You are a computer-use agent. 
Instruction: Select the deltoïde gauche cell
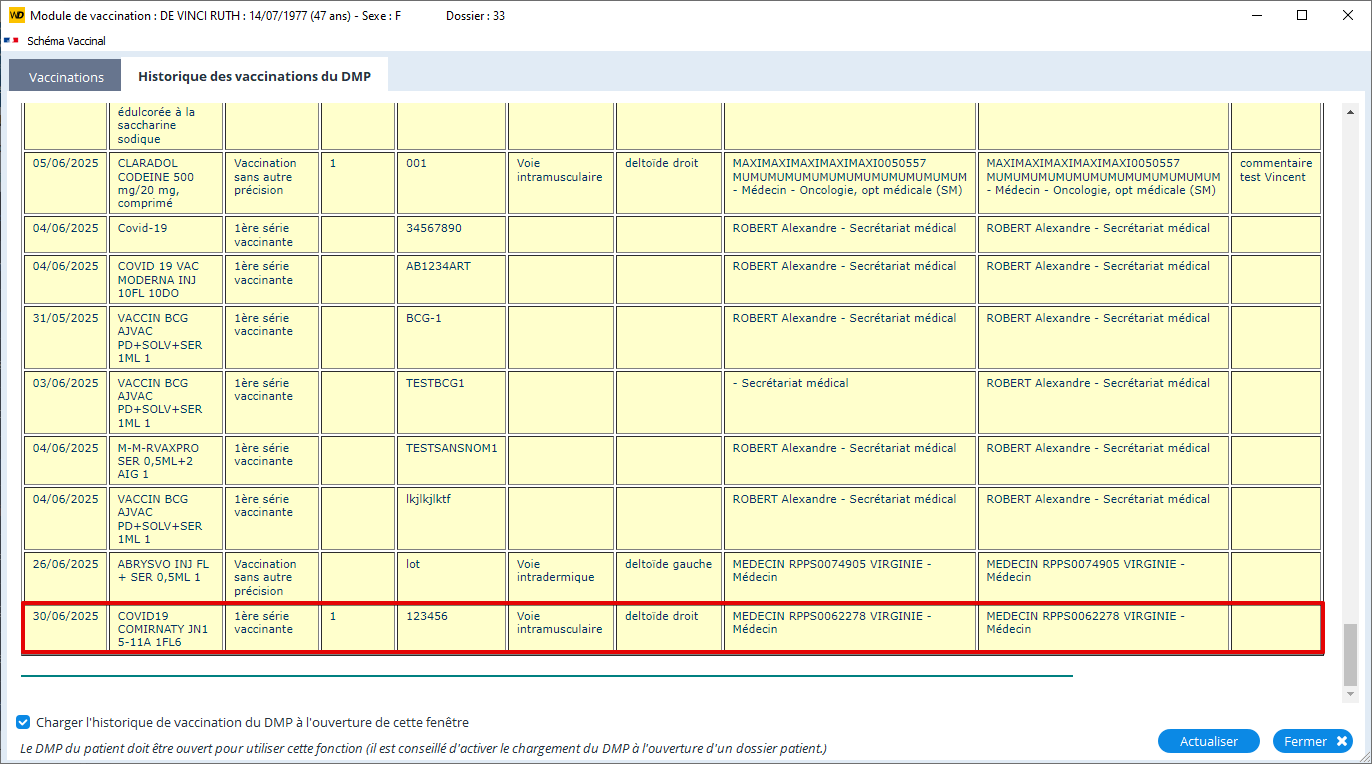[668, 577]
